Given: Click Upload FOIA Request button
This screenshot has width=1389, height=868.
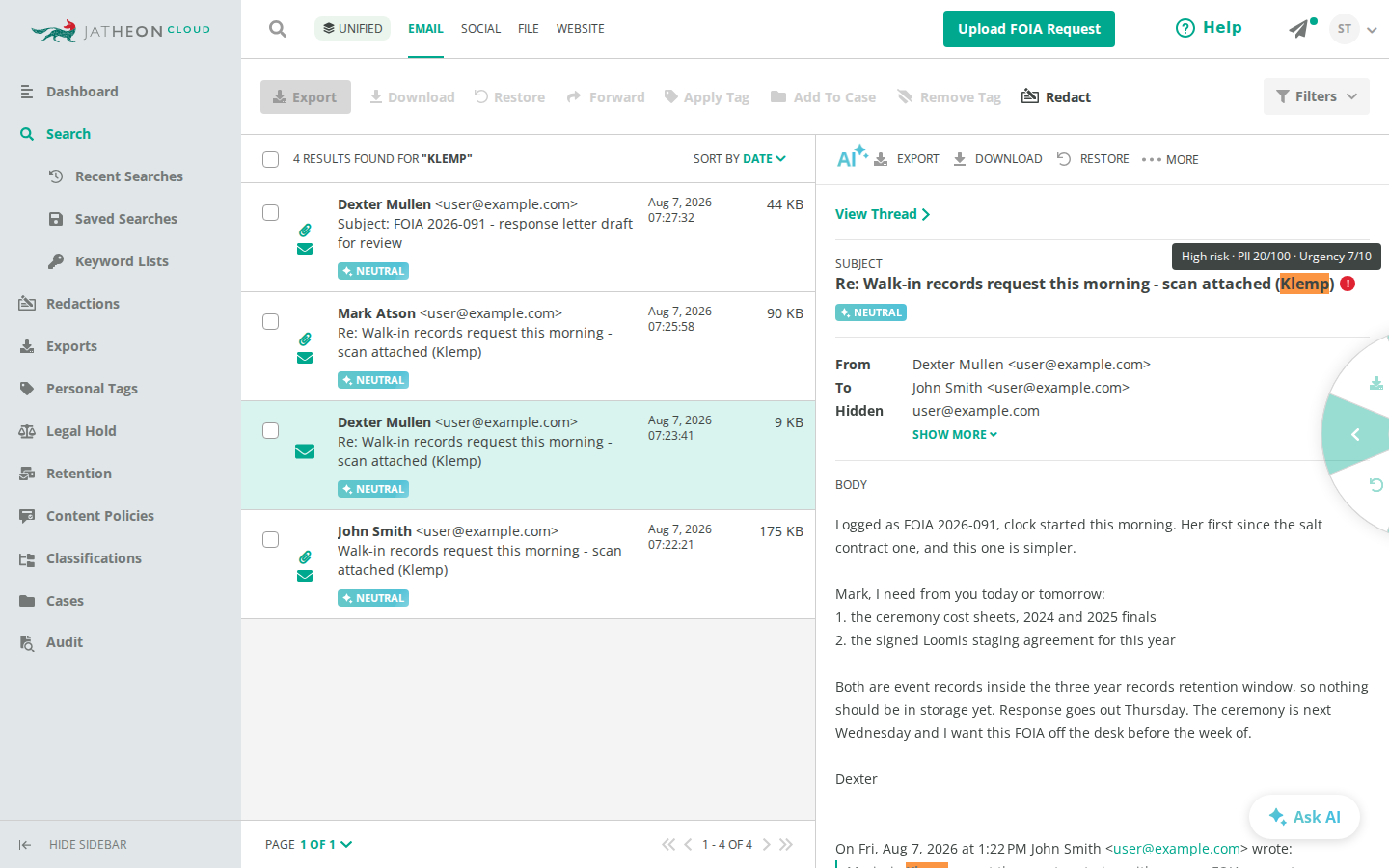Looking at the screenshot, I should click(1029, 29).
